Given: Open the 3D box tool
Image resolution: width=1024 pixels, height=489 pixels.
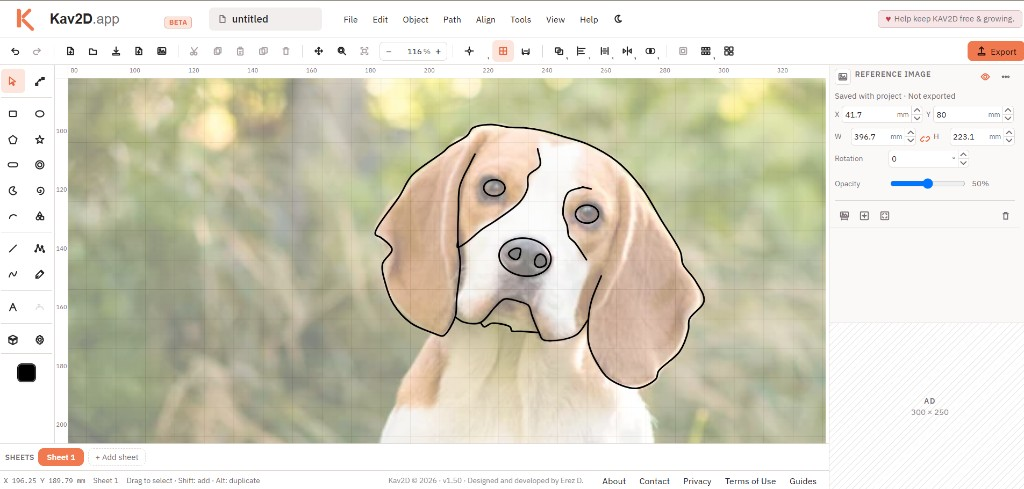Looking at the screenshot, I should coord(13,339).
